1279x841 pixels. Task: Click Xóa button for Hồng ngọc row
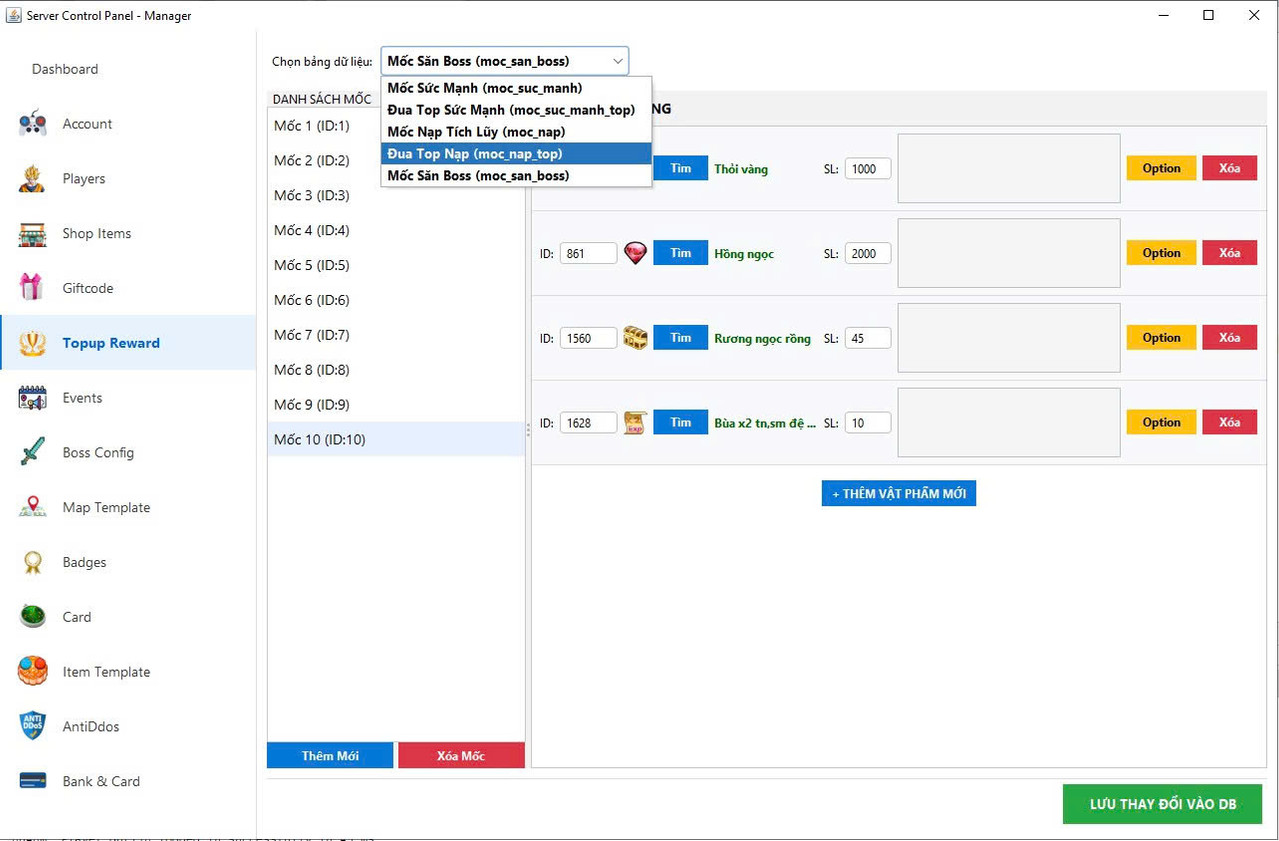coord(1229,253)
